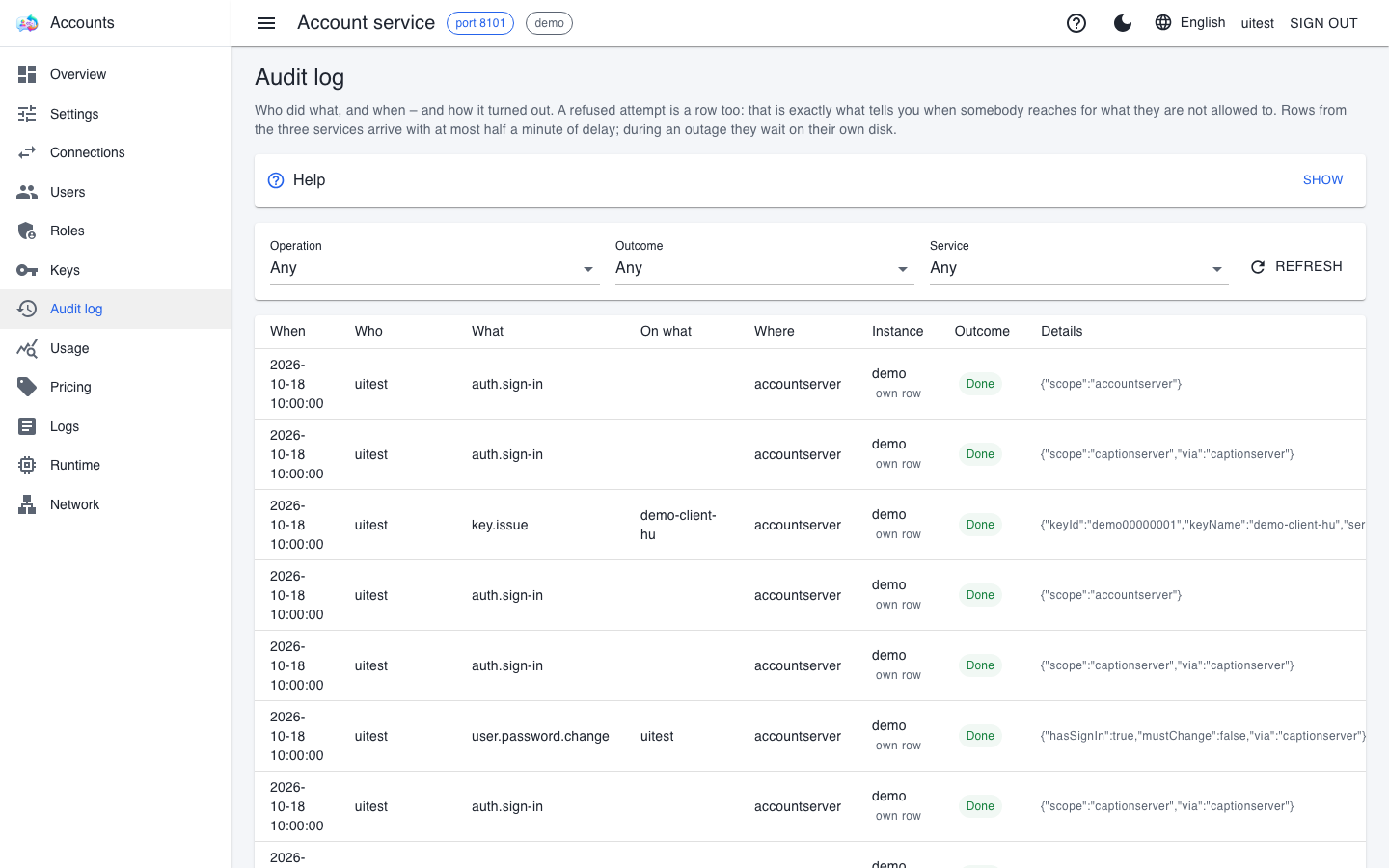
Task: Click the Keys key icon
Action: pos(27,270)
